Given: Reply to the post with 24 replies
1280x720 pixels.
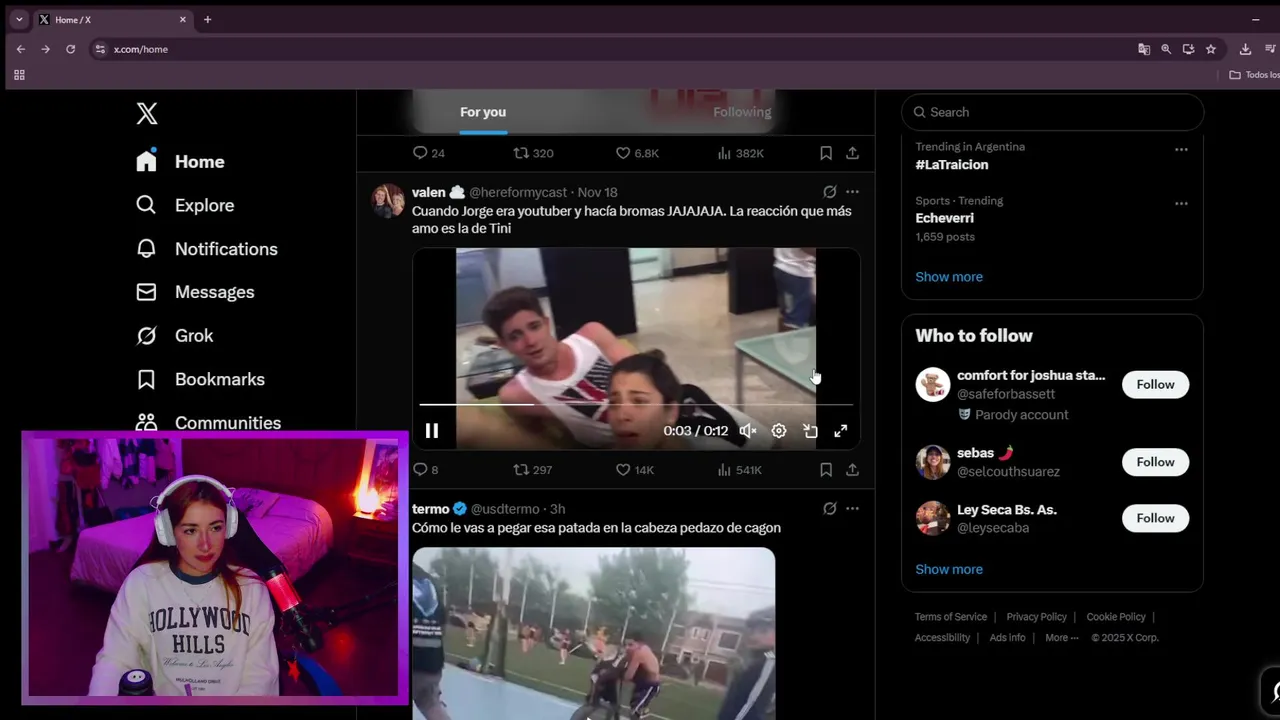Looking at the screenshot, I should 428,153.
